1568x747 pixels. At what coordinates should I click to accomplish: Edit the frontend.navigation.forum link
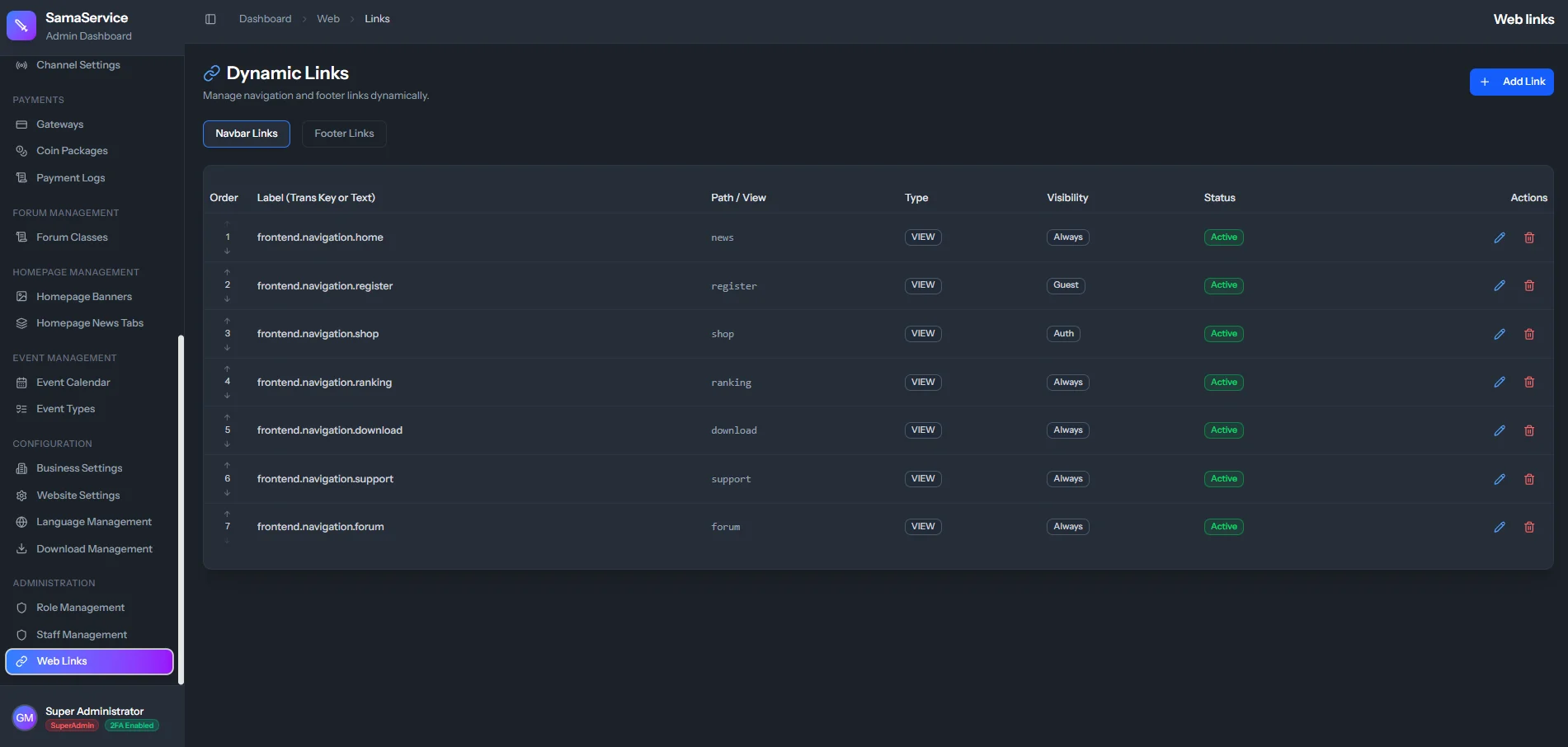pos(1500,527)
